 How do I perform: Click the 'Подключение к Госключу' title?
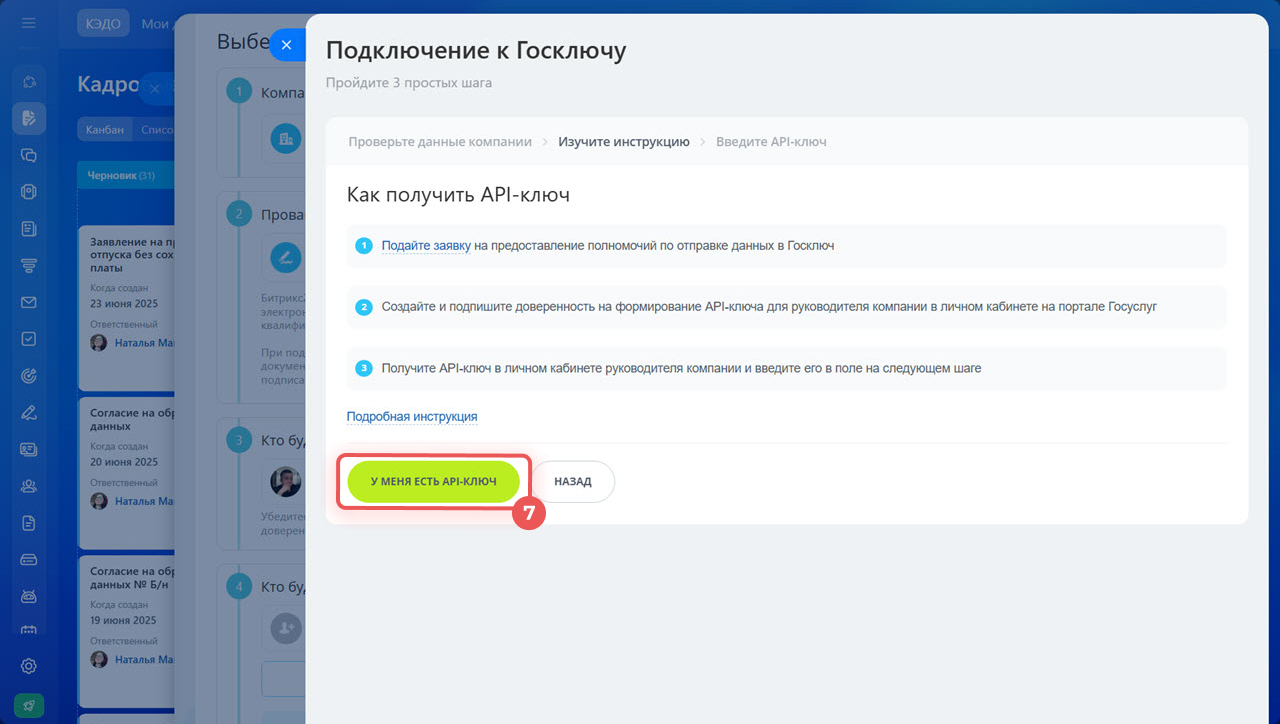(x=476, y=50)
